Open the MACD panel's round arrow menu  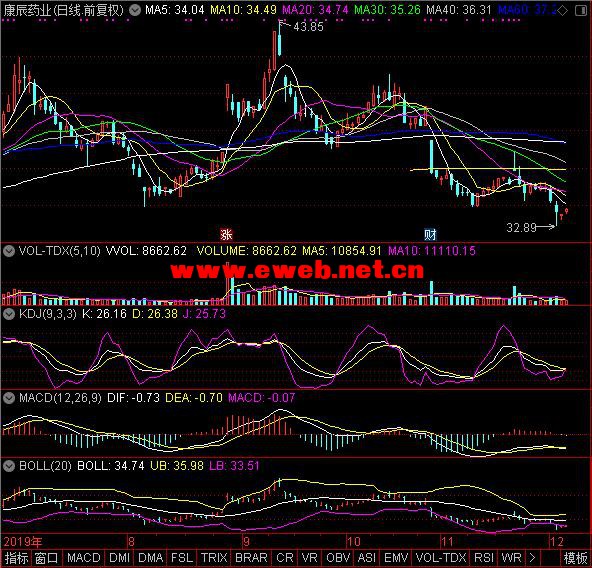[x=9, y=398]
